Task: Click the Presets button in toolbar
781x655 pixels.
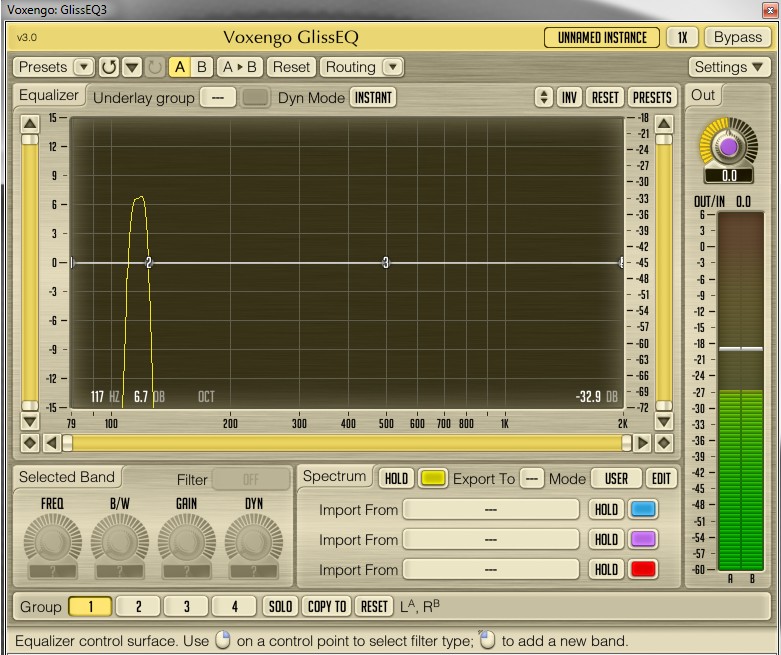Action: pos(44,67)
